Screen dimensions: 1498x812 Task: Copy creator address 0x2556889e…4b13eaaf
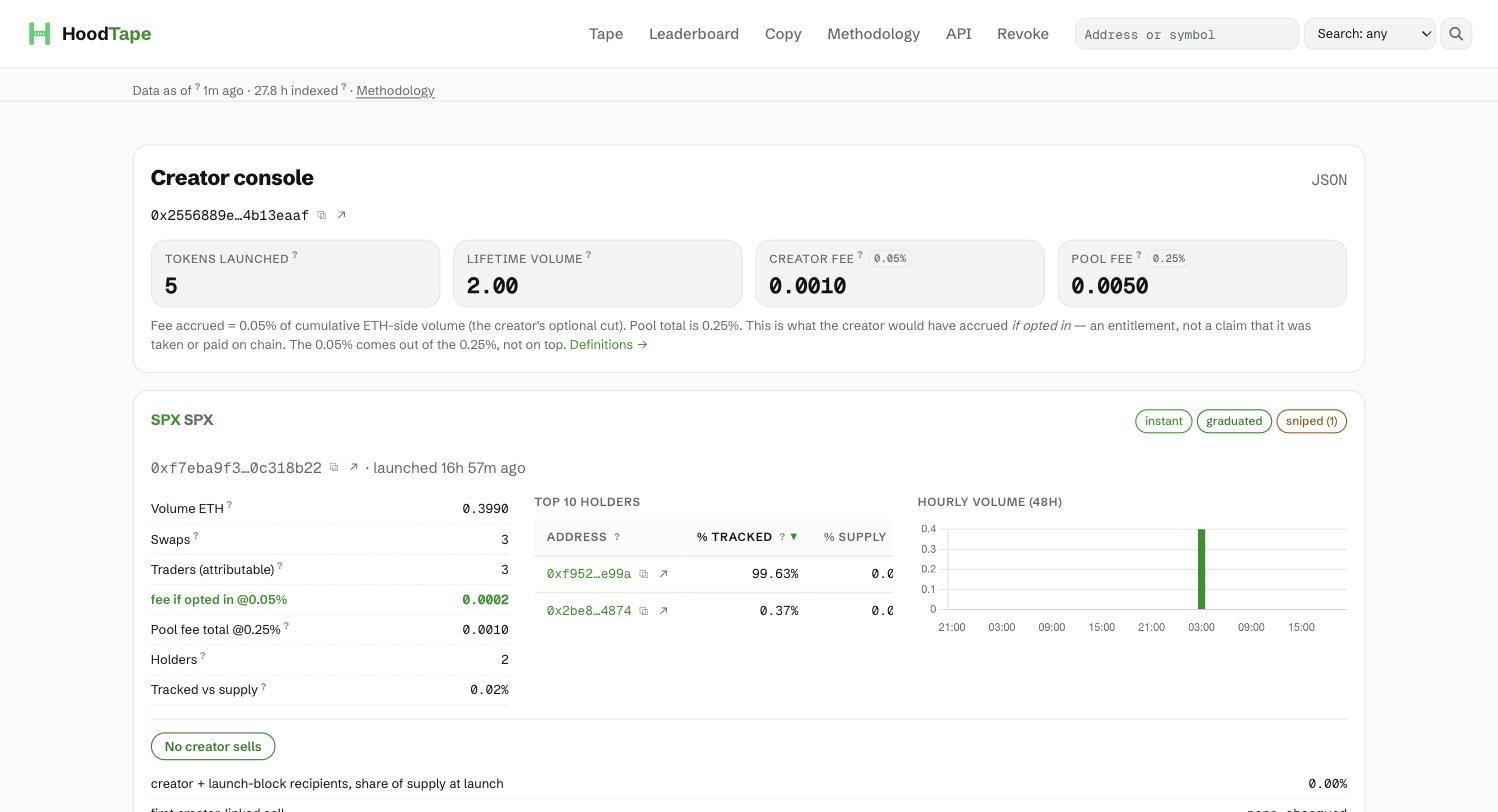(x=322, y=215)
